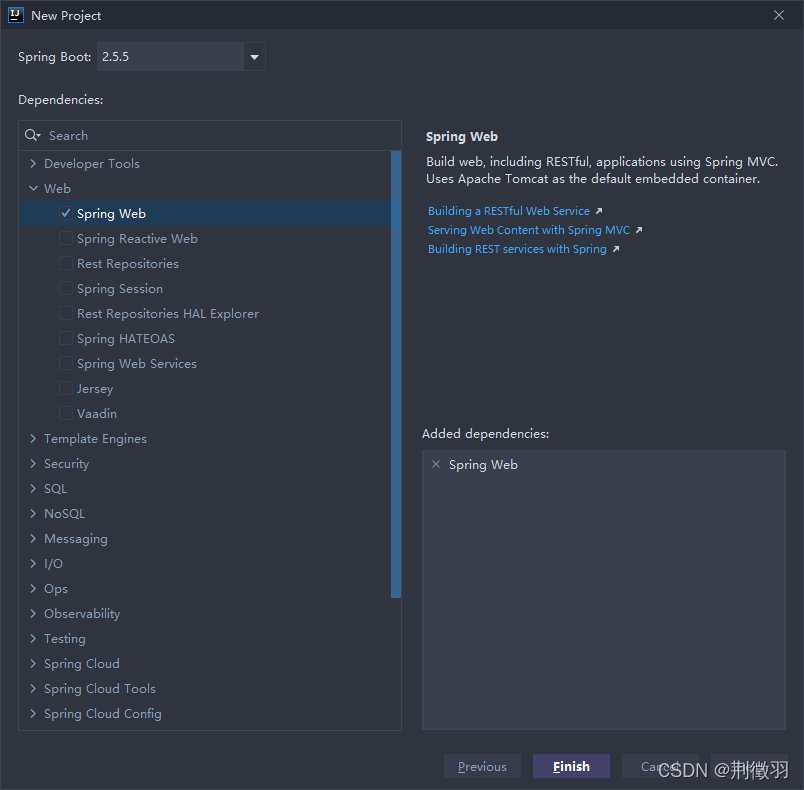
Task: Click the 2.5.5 version value
Action: (115, 57)
